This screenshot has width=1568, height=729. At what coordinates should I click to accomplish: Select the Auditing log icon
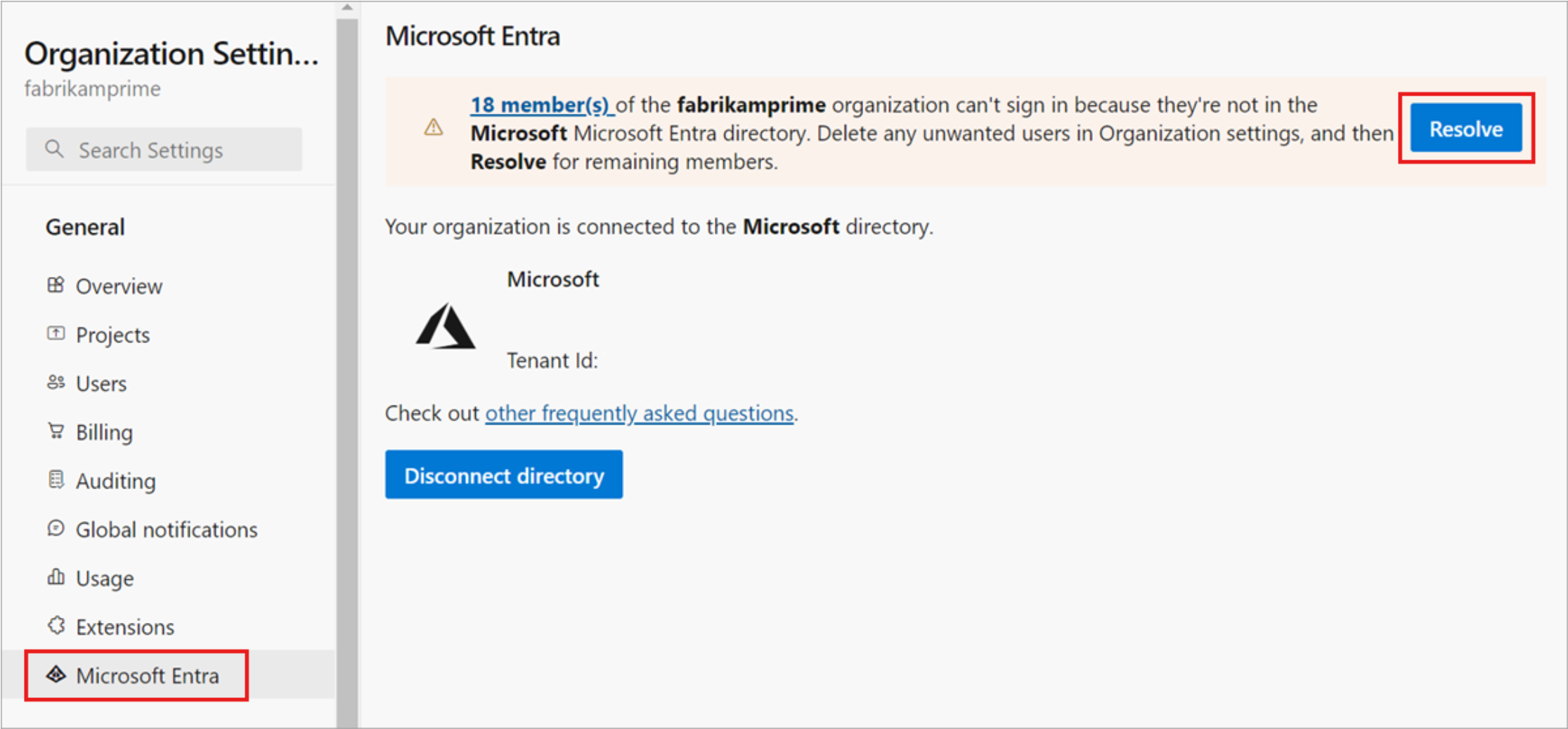click(x=56, y=481)
